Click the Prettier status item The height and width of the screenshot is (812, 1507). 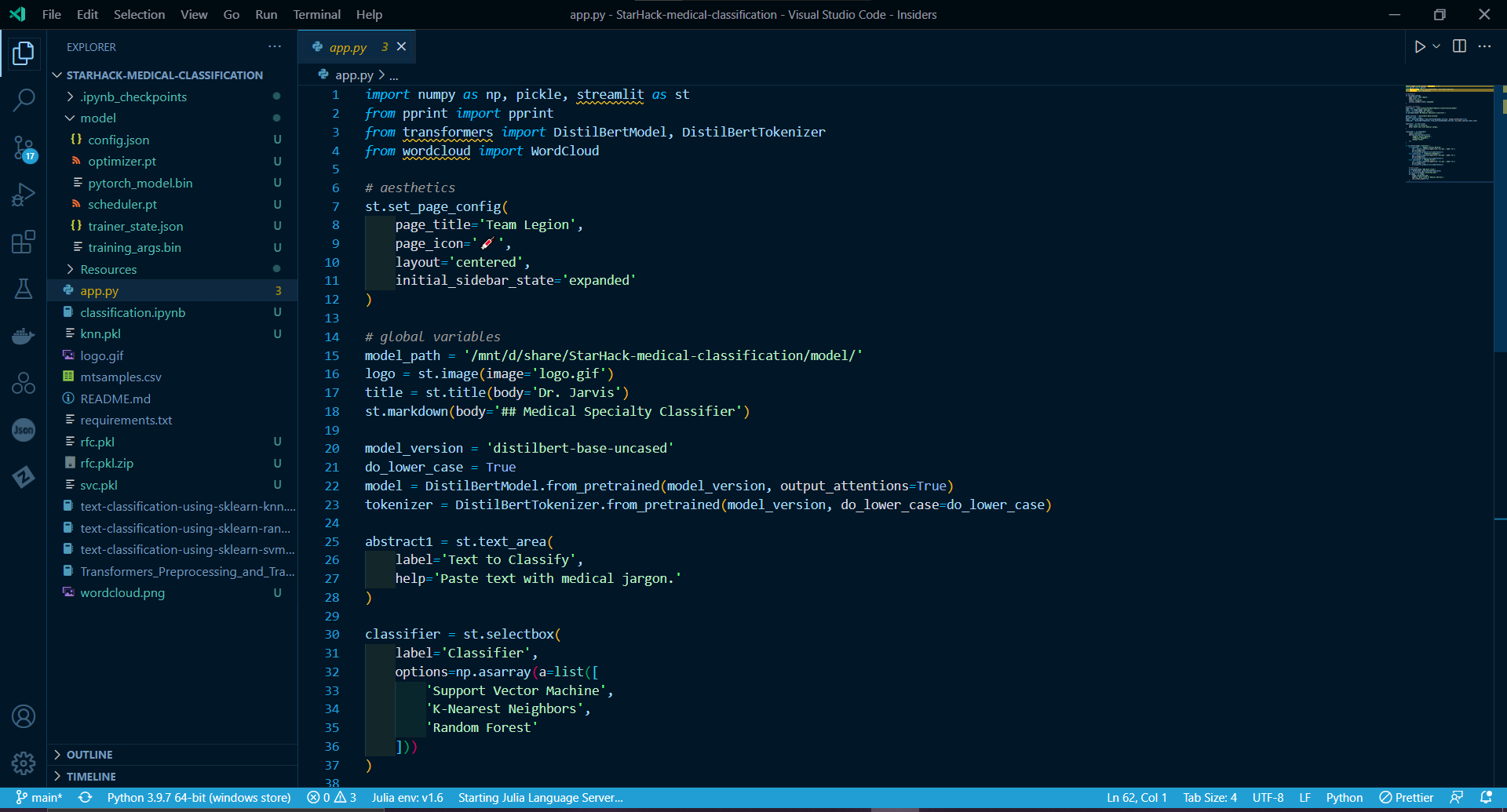(1407, 797)
